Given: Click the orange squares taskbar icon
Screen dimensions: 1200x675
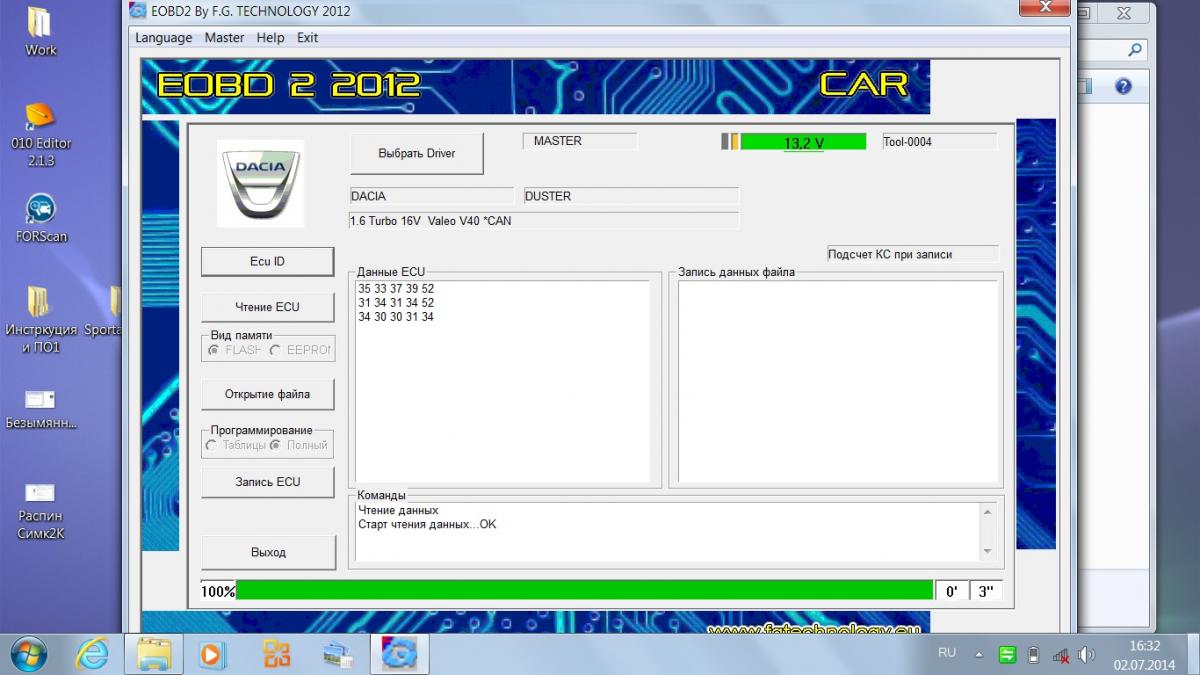Looking at the screenshot, I should [277, 654].
